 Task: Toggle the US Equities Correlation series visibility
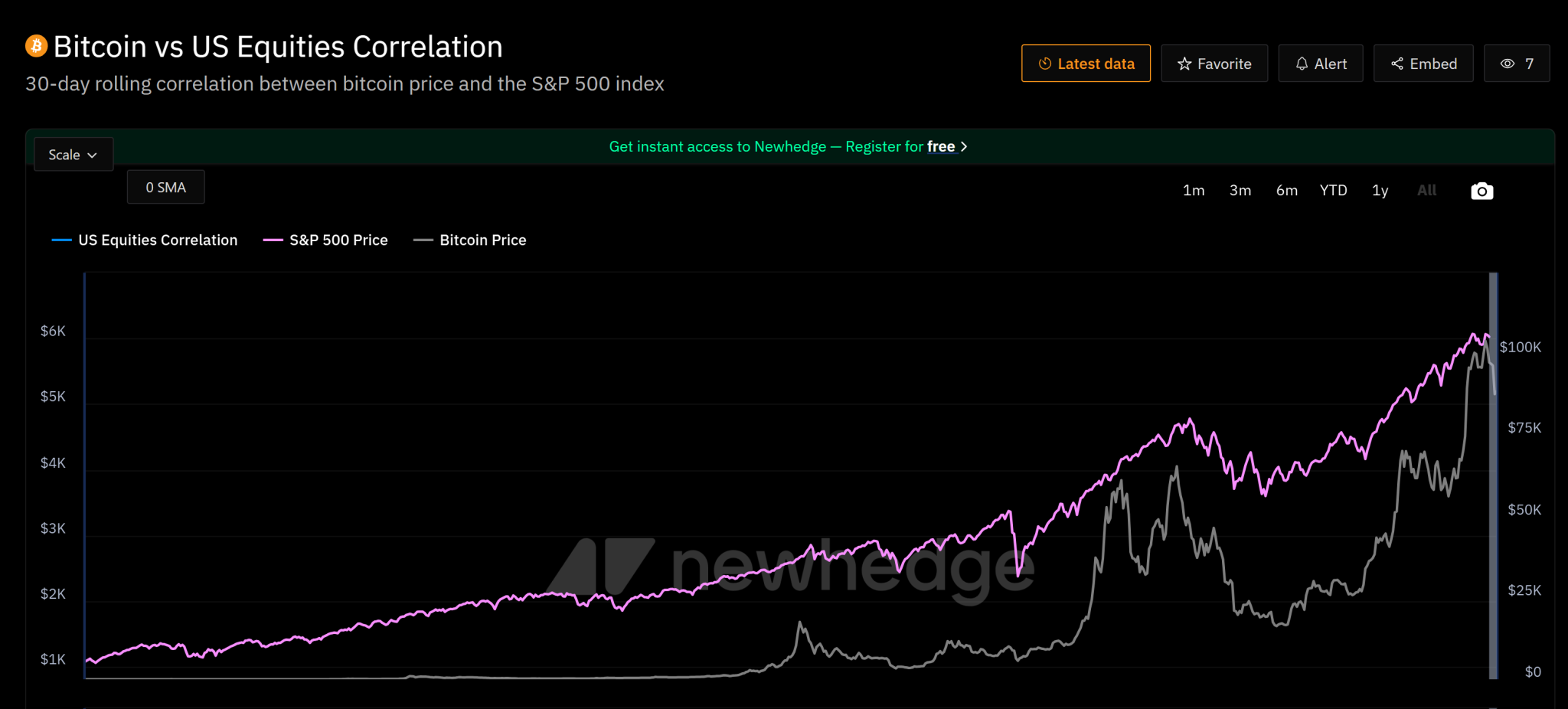point(145,240)
